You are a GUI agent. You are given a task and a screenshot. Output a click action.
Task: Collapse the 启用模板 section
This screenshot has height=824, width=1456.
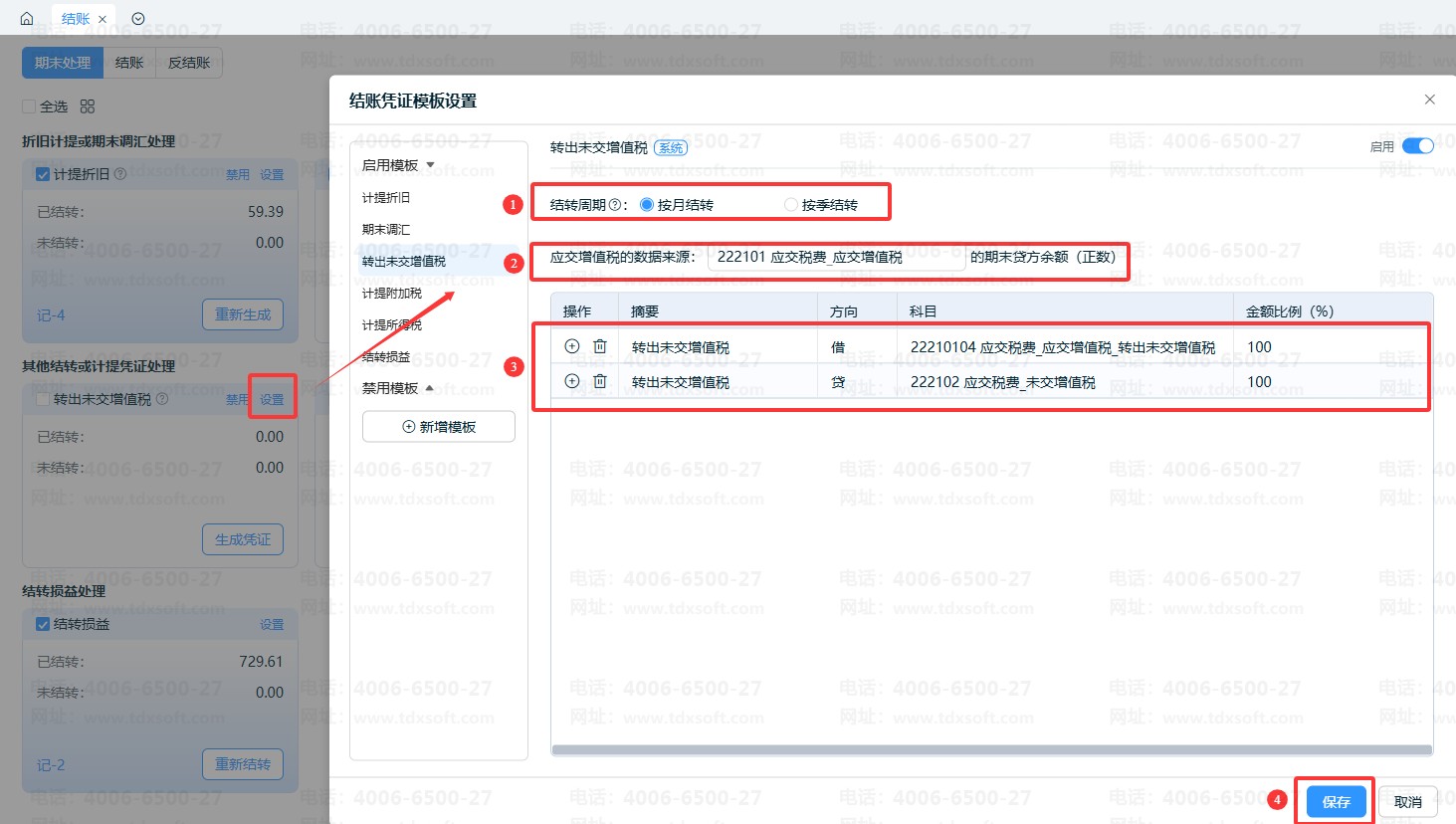[x=399, y=165]
